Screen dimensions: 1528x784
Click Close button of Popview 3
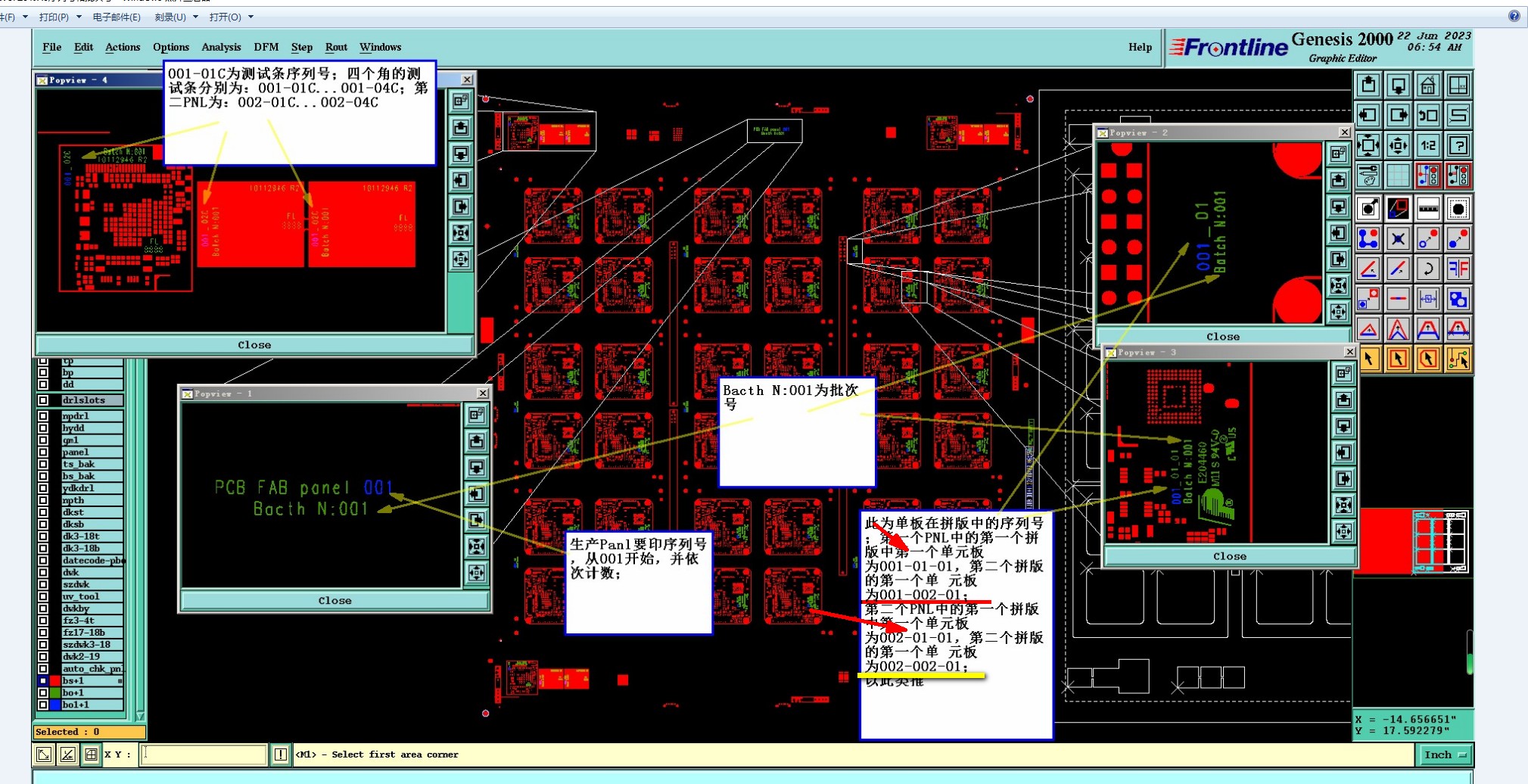tap(1230, 556)
